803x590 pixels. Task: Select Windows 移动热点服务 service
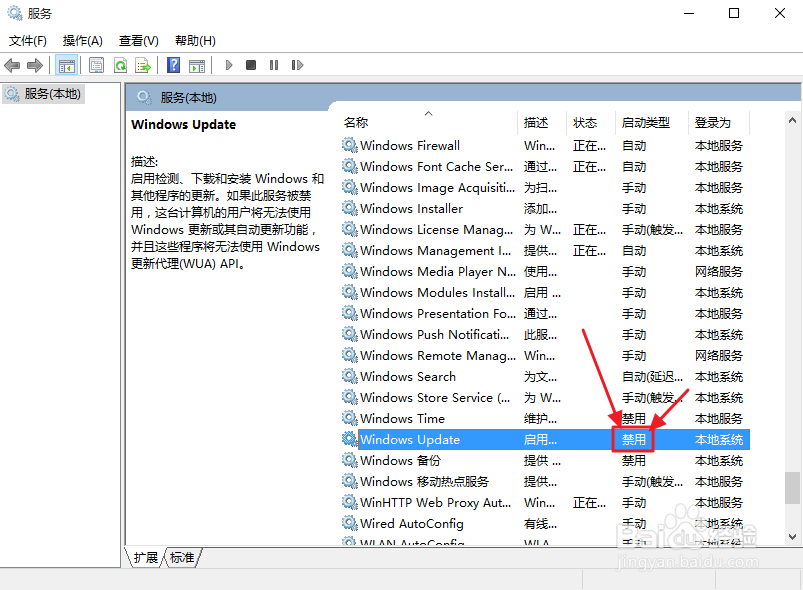545,481
